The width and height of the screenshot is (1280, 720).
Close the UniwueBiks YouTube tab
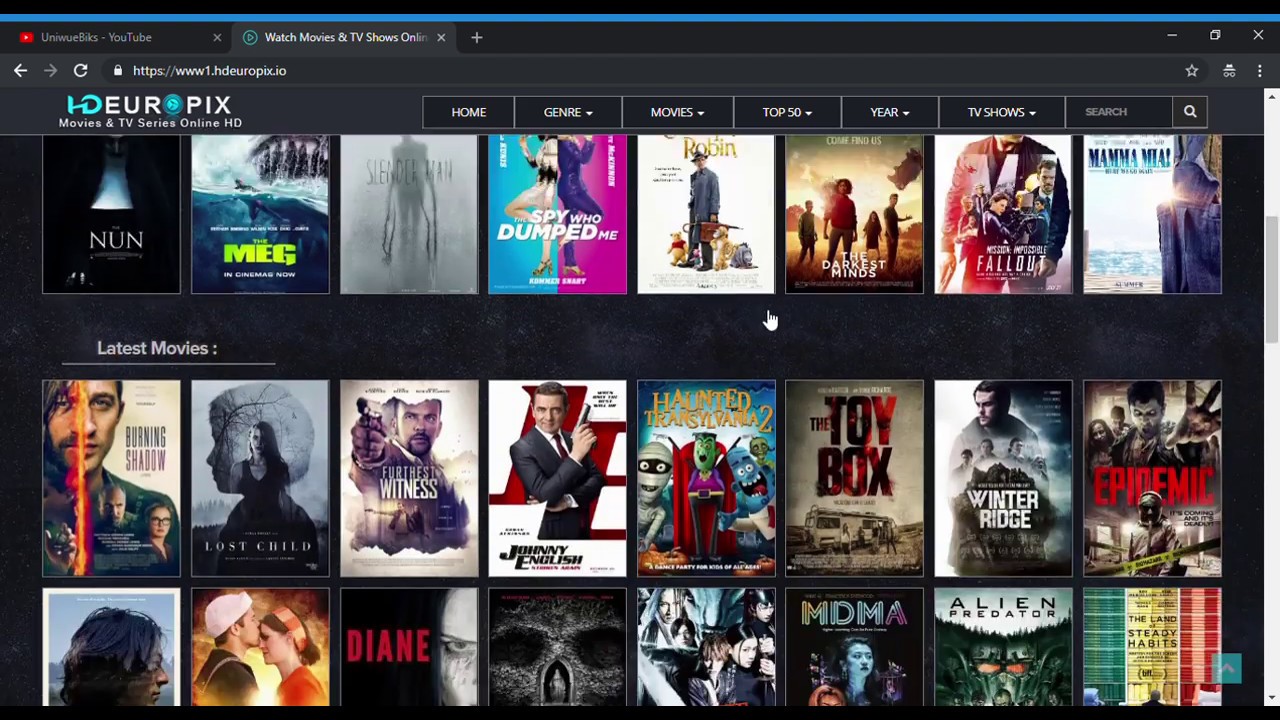pyautogui.click(x=217, y=37)
